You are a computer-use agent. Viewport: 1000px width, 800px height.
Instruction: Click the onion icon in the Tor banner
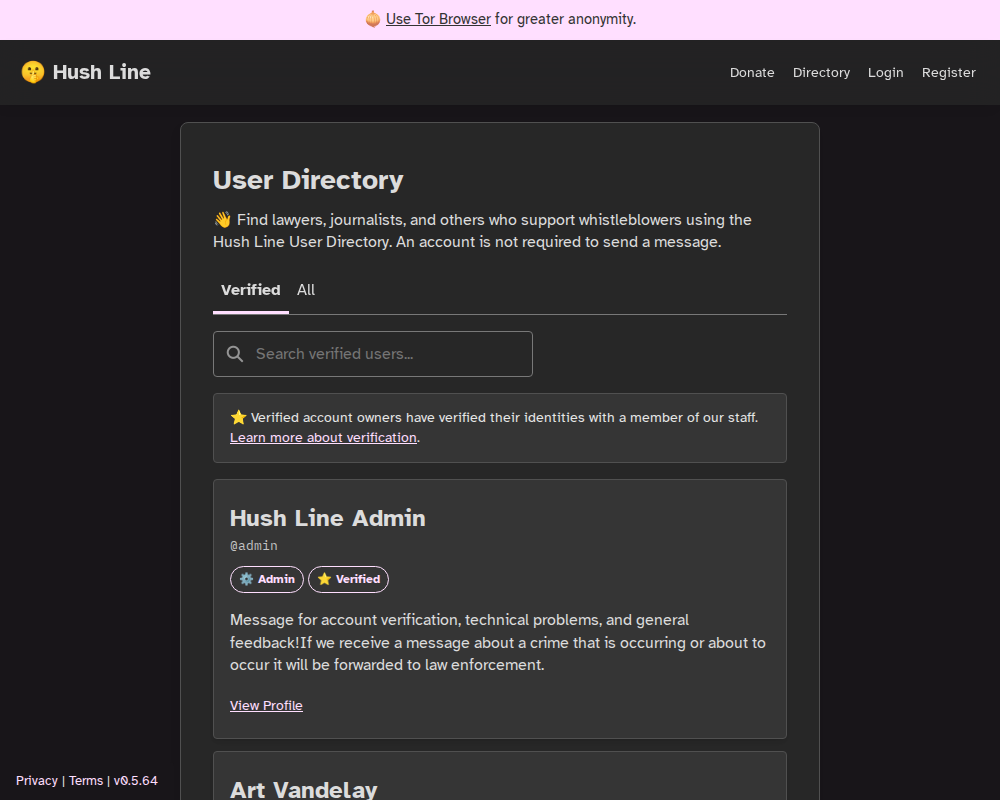pyautogui.click(x=372, y=18)
